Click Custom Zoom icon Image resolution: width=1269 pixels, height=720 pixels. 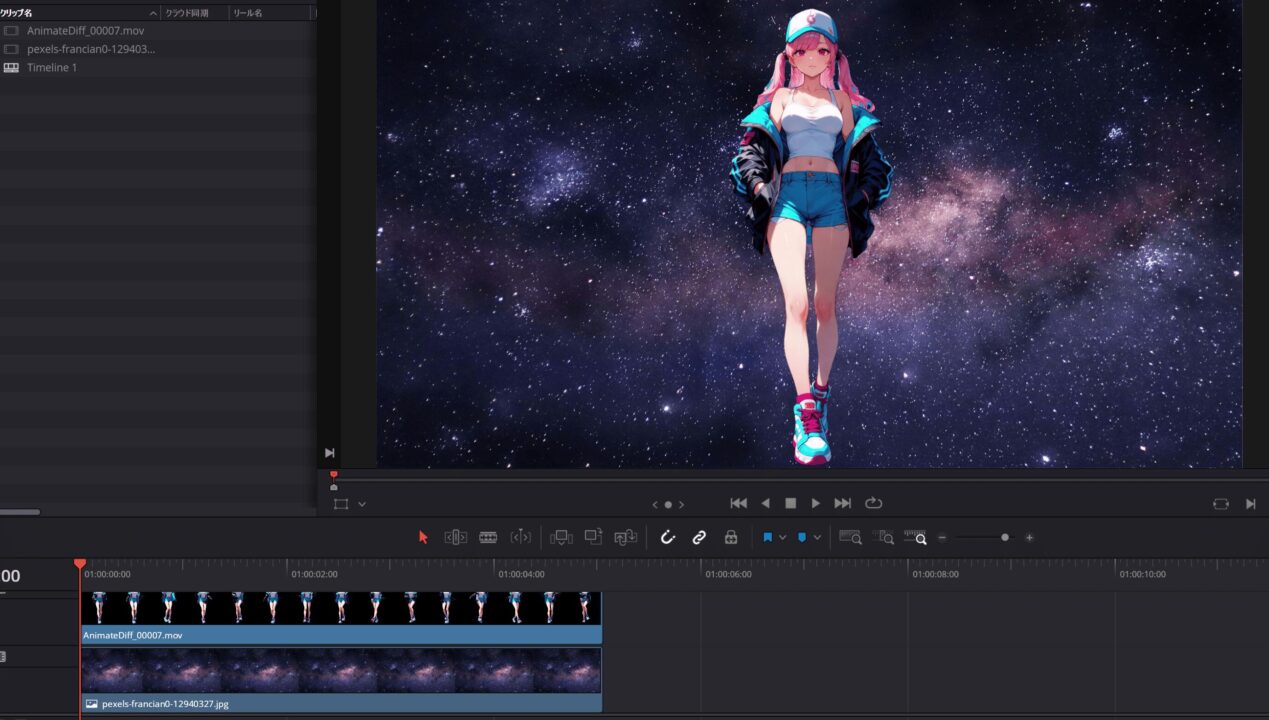point(915,537)
